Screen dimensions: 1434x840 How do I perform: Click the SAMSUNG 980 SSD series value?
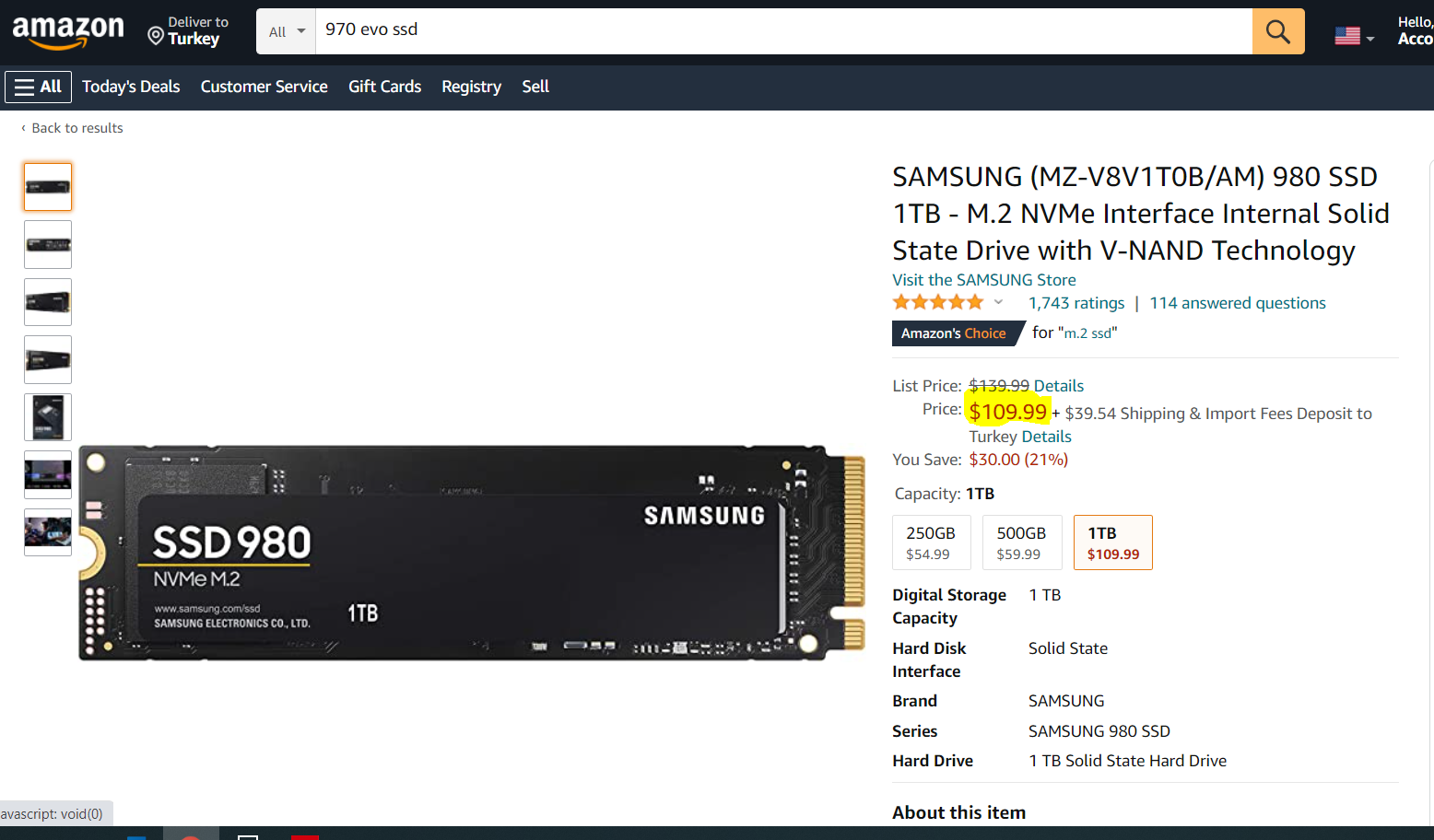1099,731
